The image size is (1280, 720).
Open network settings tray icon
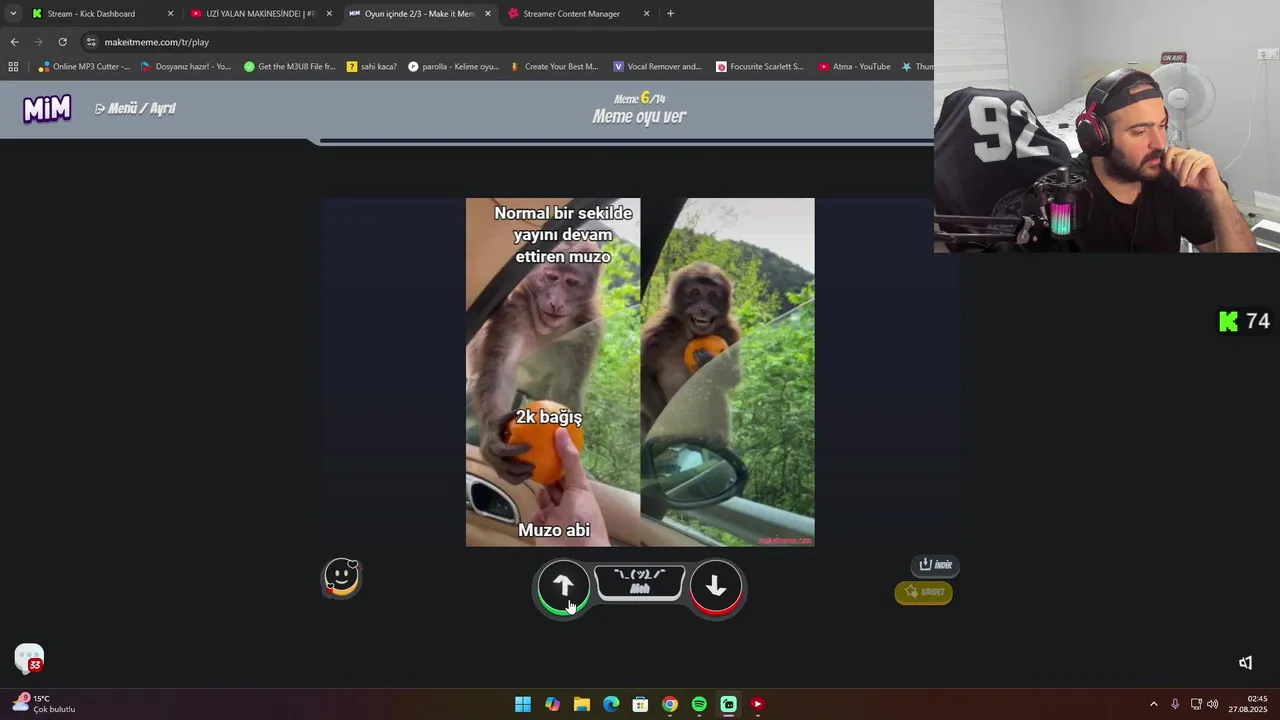point(1196,704)
